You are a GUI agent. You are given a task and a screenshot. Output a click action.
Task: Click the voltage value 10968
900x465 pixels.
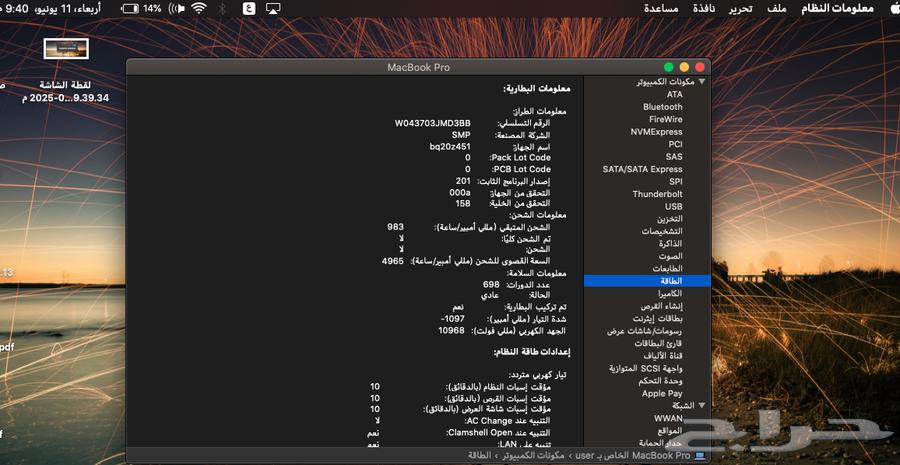point(451,330)
